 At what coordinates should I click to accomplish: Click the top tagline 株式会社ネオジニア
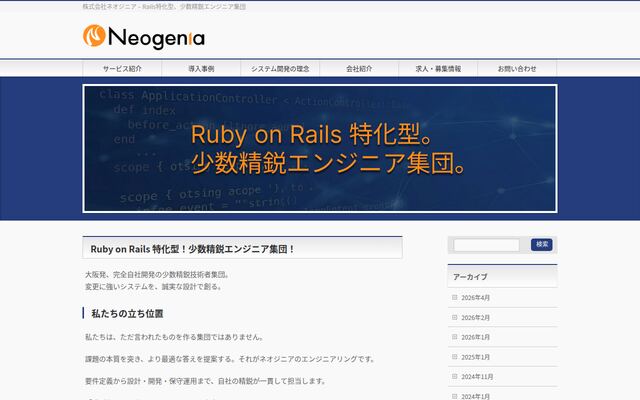(x=164, y=7)
